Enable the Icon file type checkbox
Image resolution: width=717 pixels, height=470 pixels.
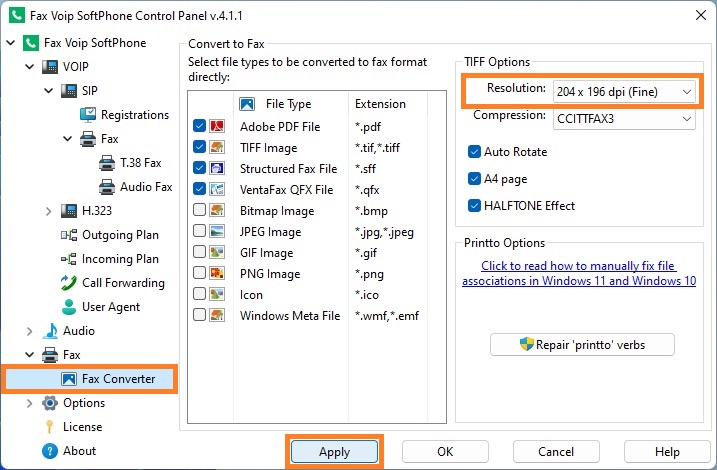pos(199,294)
